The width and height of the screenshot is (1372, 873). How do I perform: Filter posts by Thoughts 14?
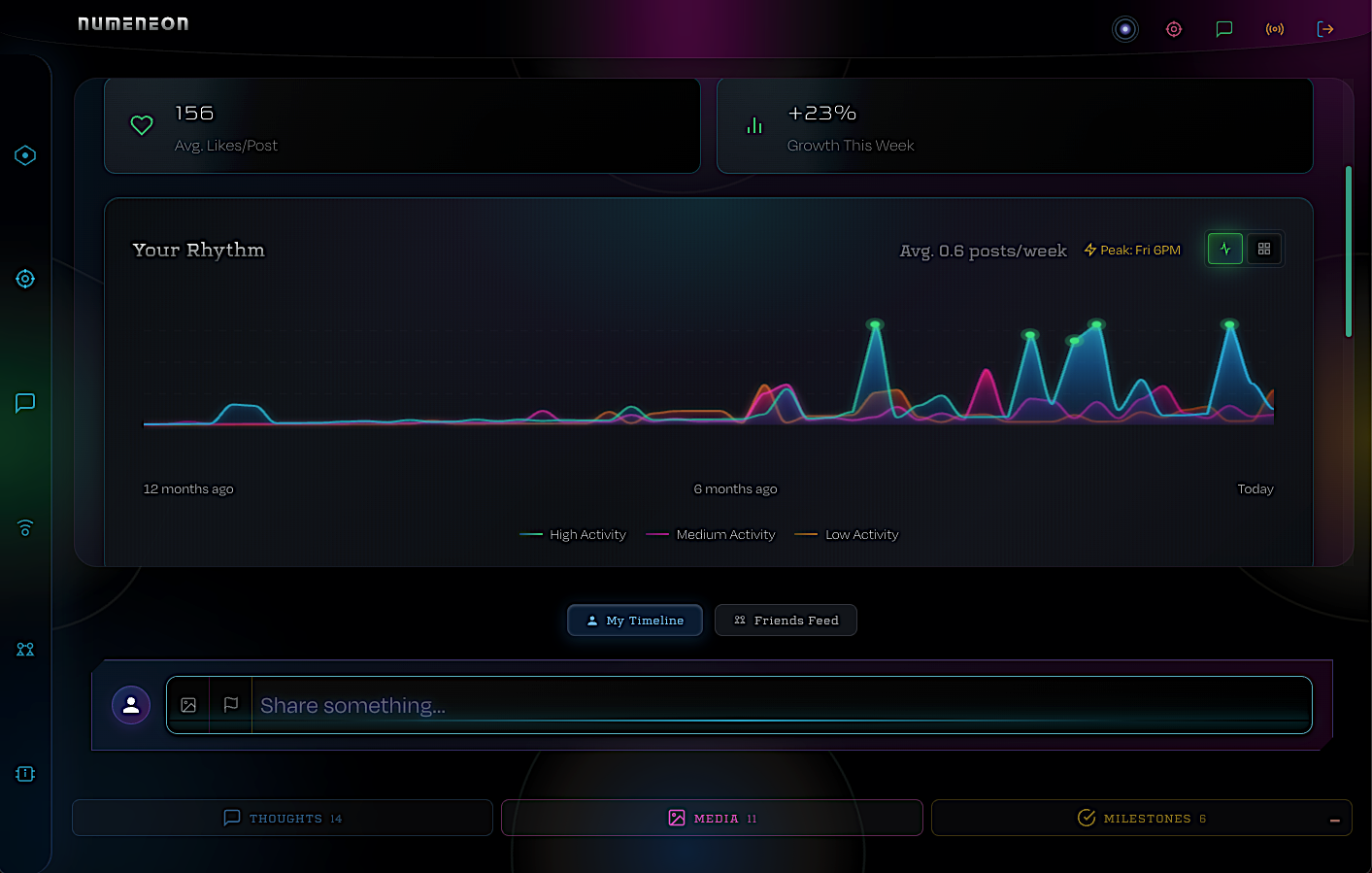283,819
